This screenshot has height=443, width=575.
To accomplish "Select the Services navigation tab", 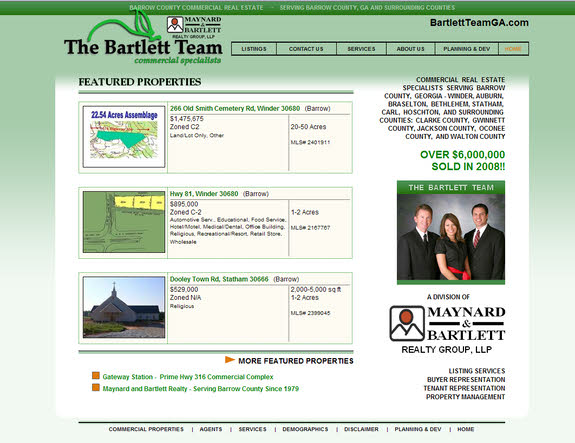I will (x=361, y=49).
